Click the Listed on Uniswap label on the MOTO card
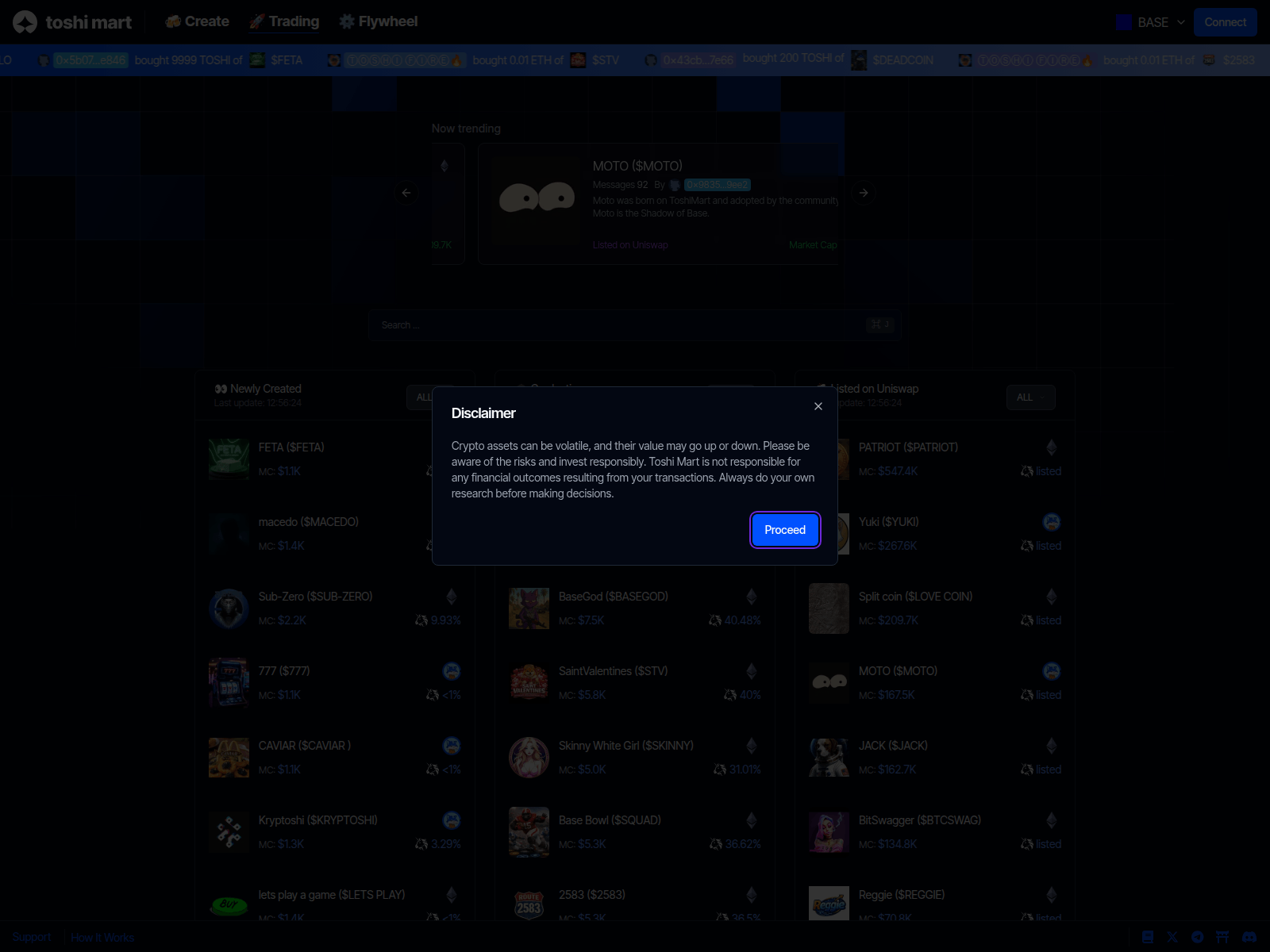1270x952 pixels. coord(630,245)
